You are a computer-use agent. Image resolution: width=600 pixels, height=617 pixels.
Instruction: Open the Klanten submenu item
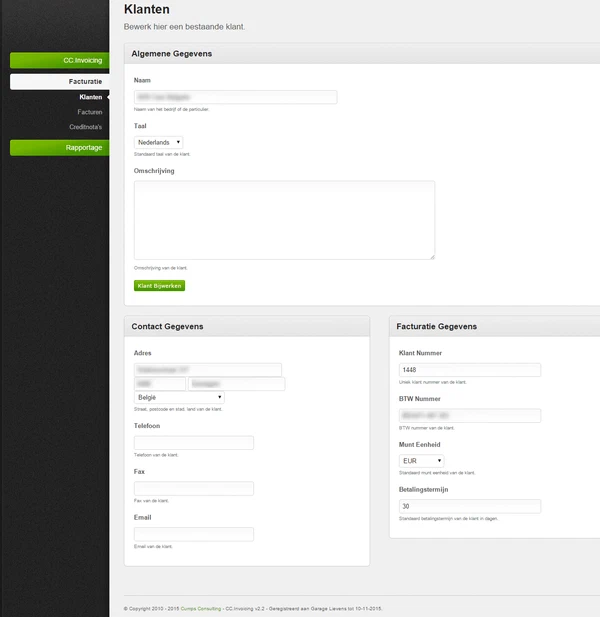click(90, 97)
